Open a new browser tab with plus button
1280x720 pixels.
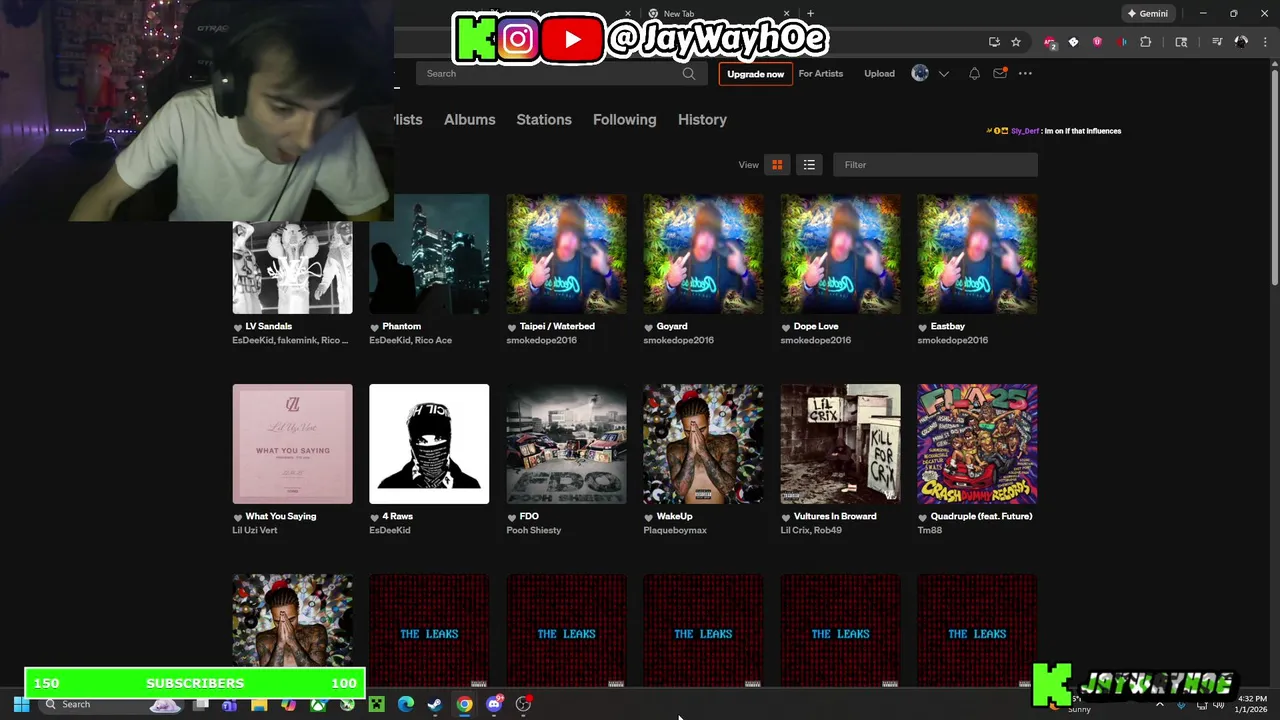pyautogui.click(x=810, y=14)
